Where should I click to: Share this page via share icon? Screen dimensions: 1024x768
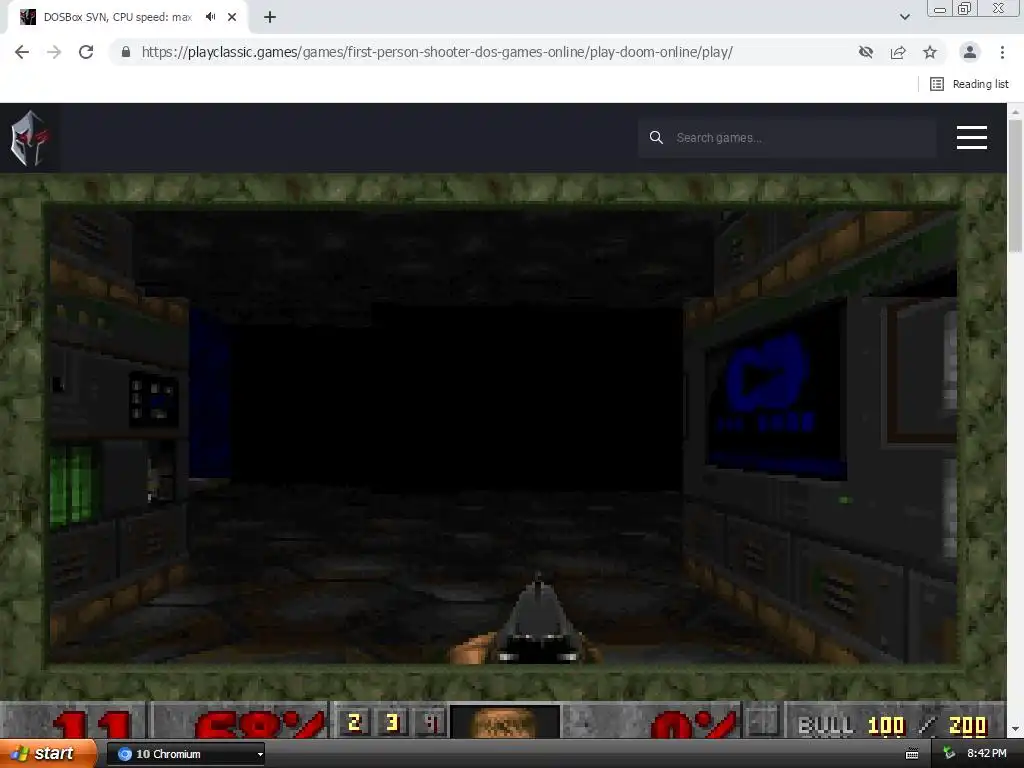point(898,52)
